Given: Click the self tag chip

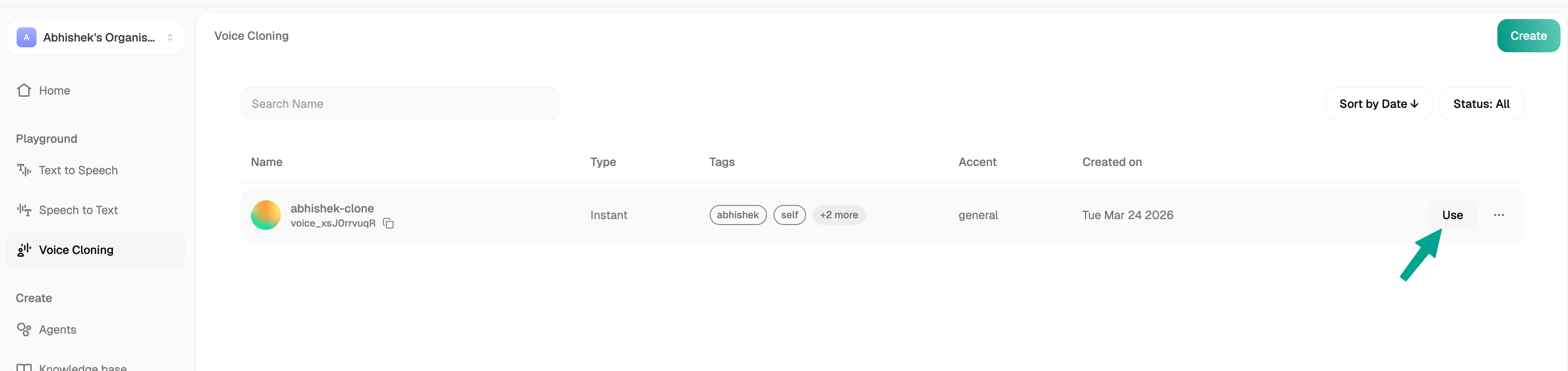Looking at the screenshot, I should tap(789, 215).
